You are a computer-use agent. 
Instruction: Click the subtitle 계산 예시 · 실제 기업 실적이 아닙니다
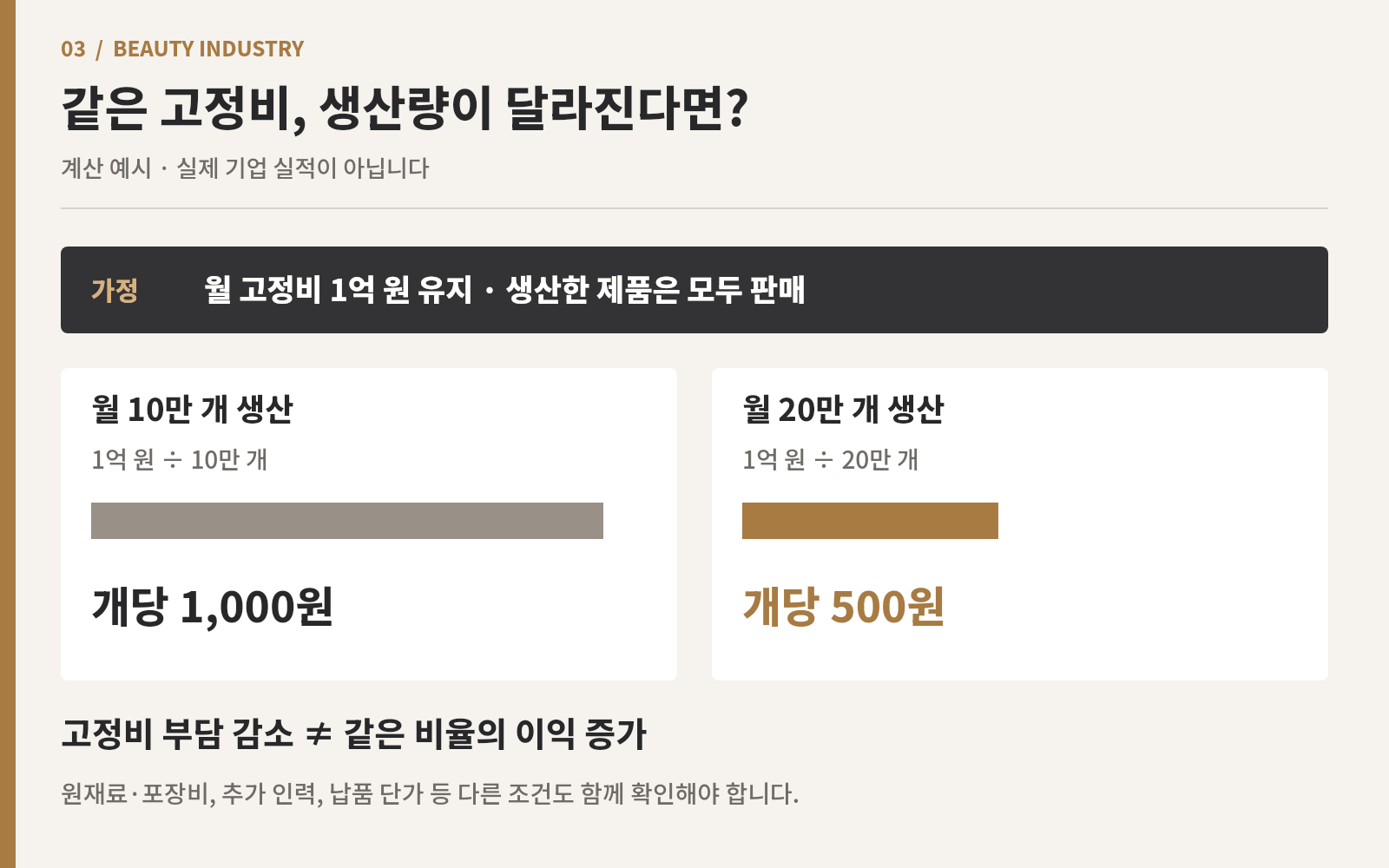[x=245, y=168]
